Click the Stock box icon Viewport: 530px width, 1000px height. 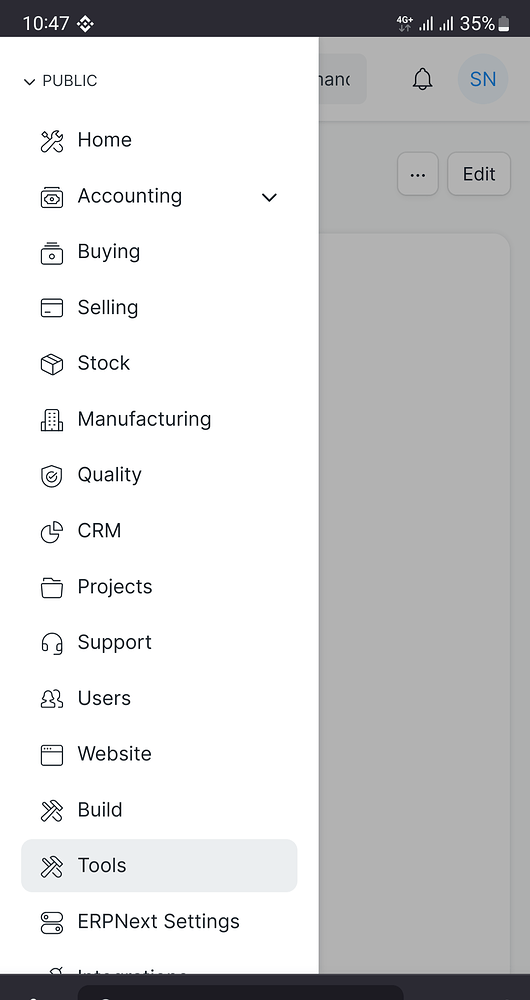tap(52, 364)
